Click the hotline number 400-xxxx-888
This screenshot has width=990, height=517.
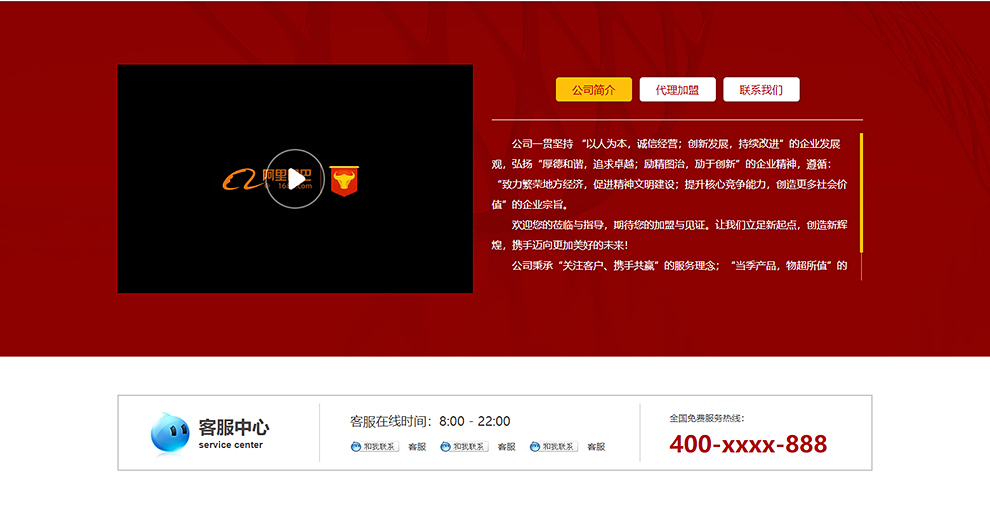point(748,444)
